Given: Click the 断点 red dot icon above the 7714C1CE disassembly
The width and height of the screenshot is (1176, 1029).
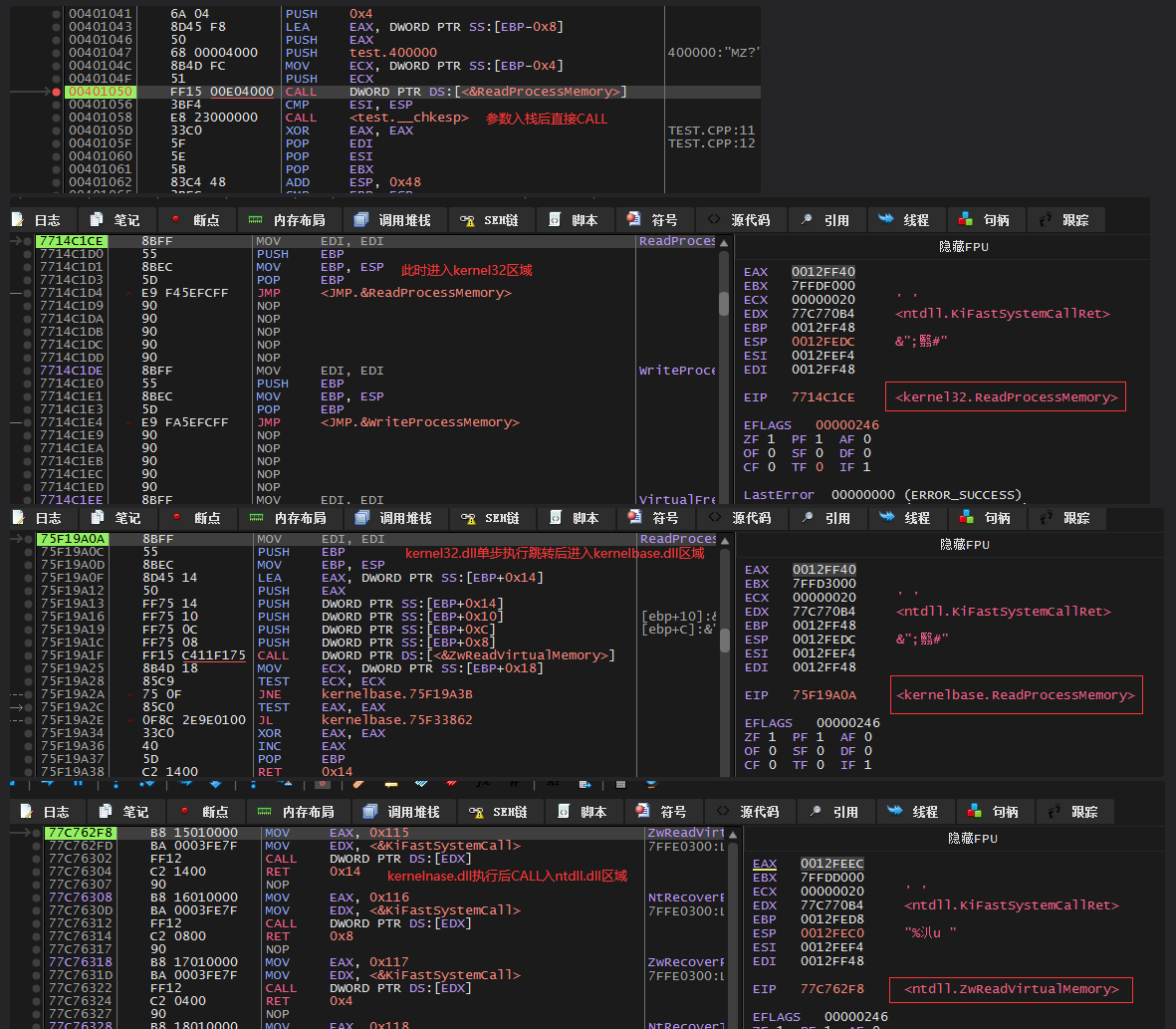Looking at the screenshot, I should click(175, 220).
